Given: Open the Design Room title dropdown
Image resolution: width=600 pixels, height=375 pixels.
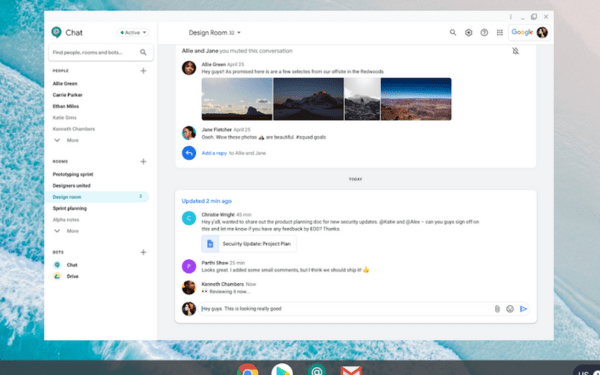Looking at the screenshot, I should (215, 33).
